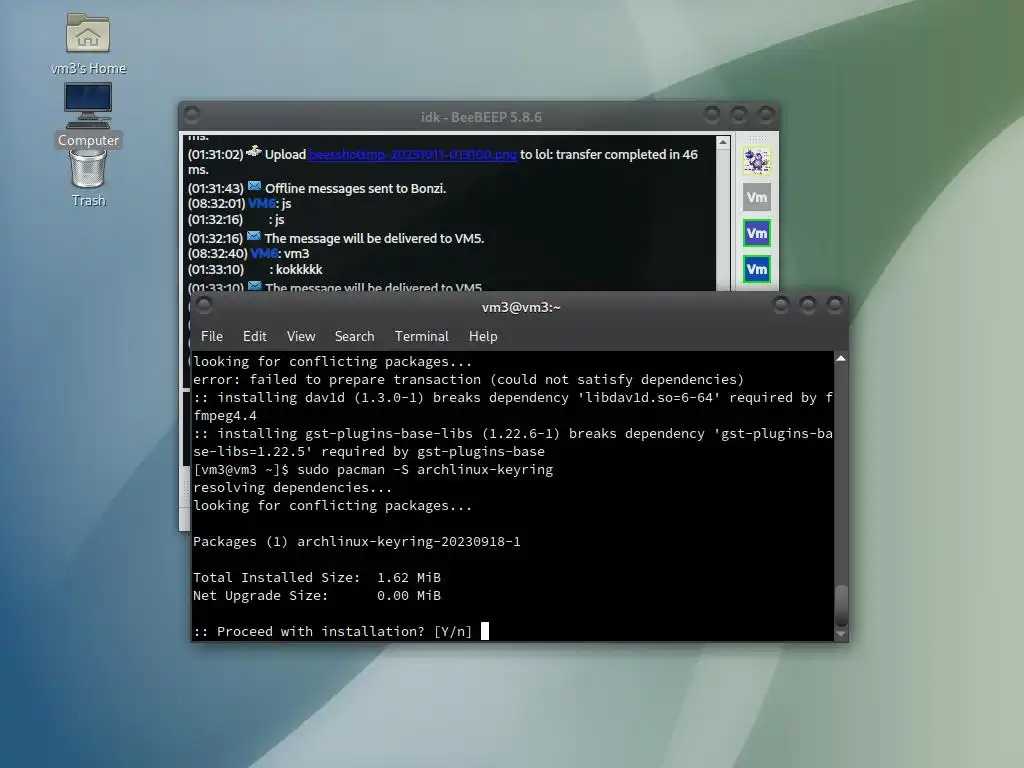
Task: Click the VM6 sender name on 'js' message
Action: point(261,204)
